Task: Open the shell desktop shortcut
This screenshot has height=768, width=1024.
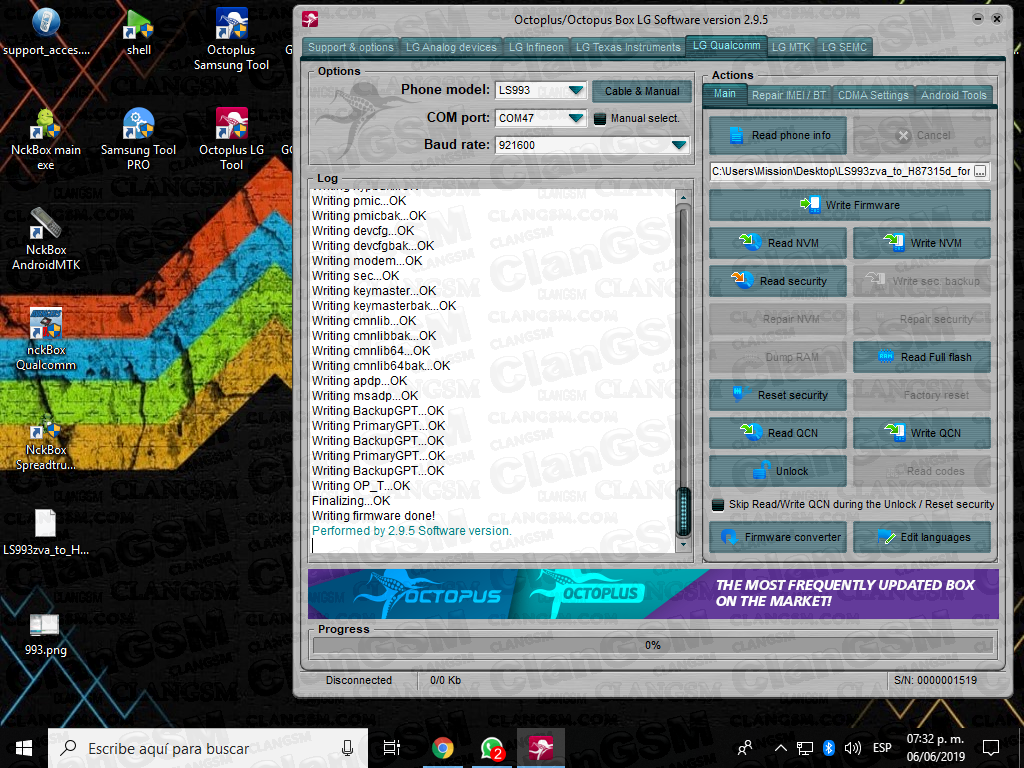Action: (138, 33)
